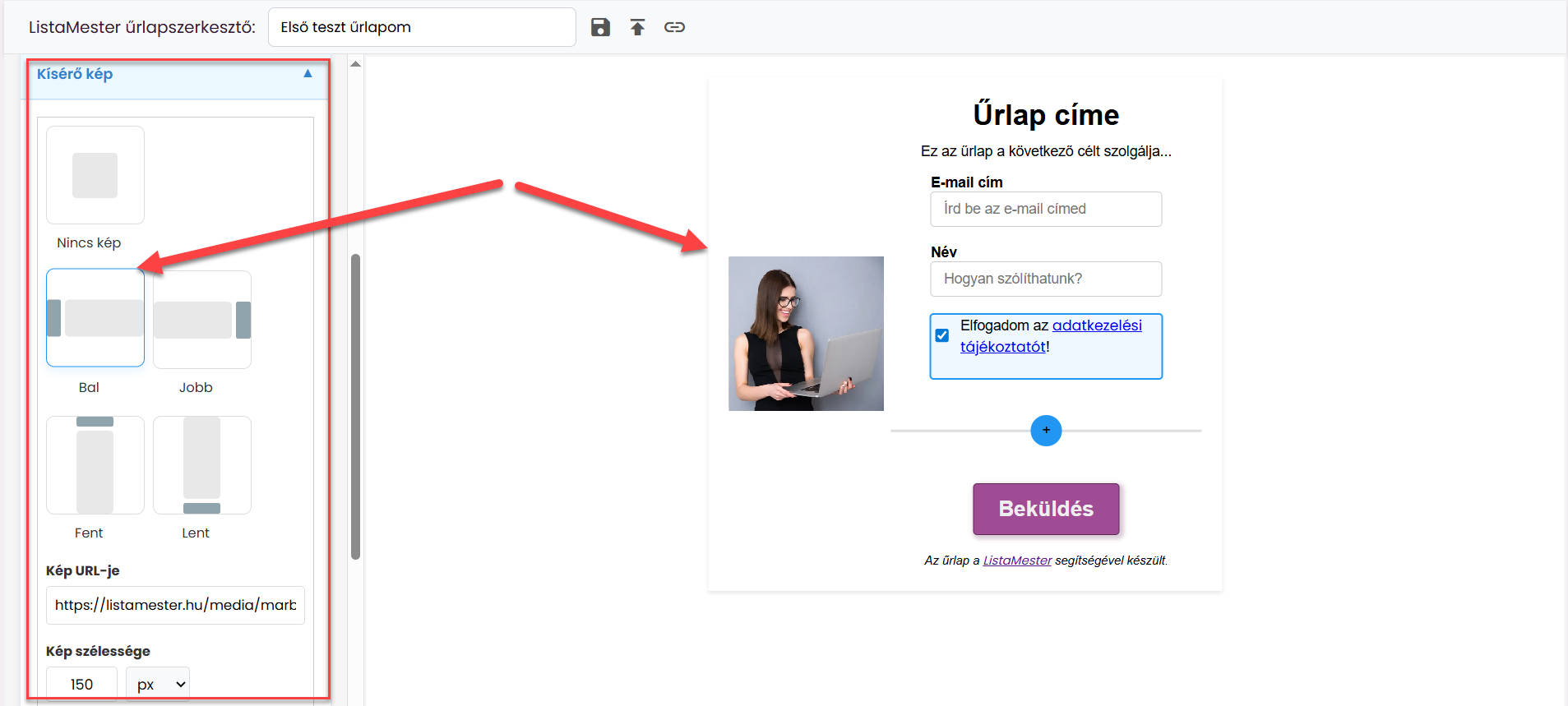Open the ListaMester footer link

click(1017, 561)
